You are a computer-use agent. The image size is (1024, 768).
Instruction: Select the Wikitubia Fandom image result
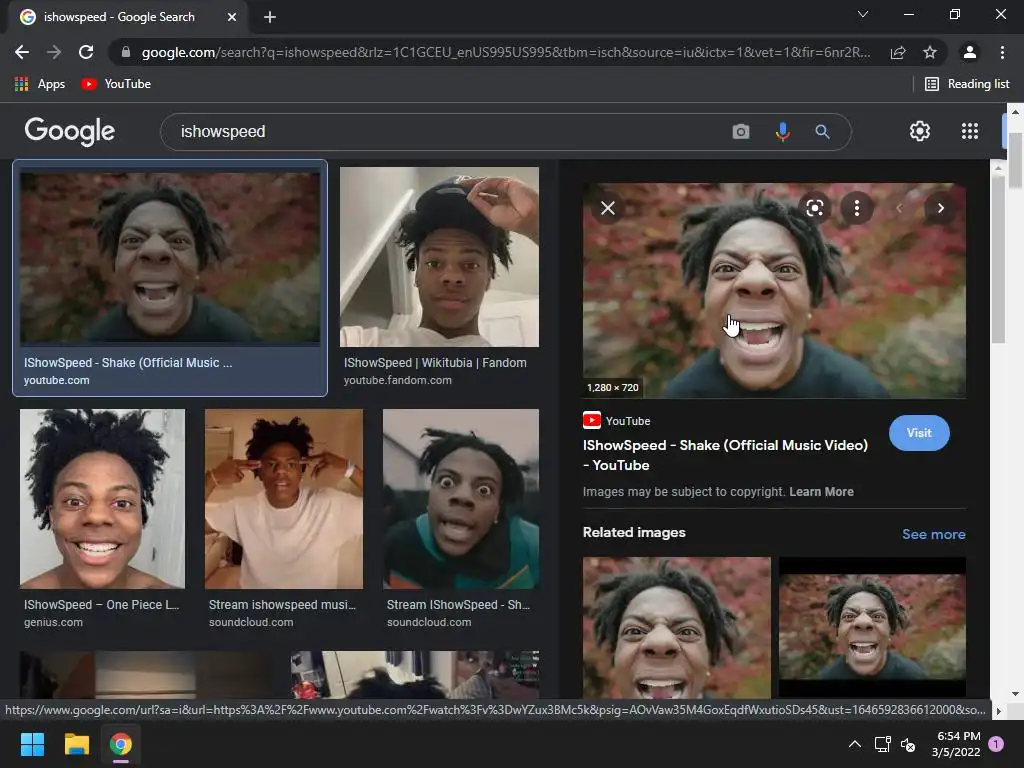tap(440, 257)
